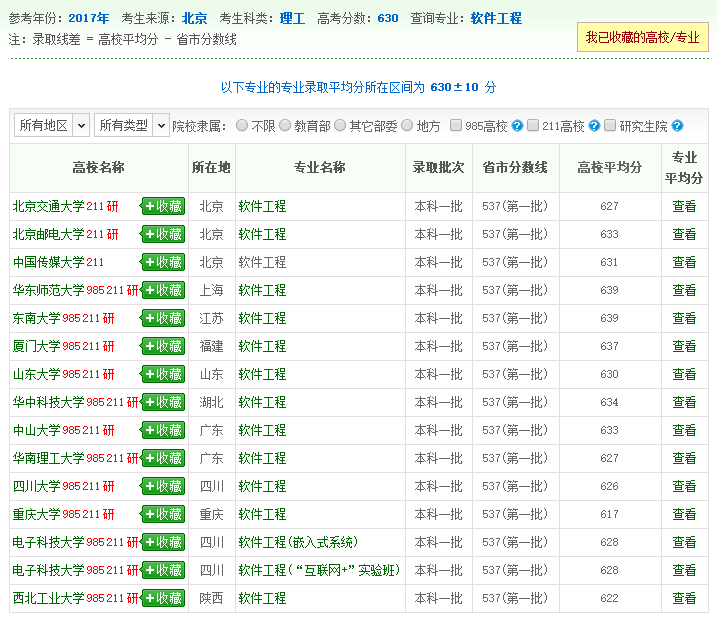Viewport: 717px width, 617px height.
Task: Open 重庆大学 school link
Action: [37, 514]
